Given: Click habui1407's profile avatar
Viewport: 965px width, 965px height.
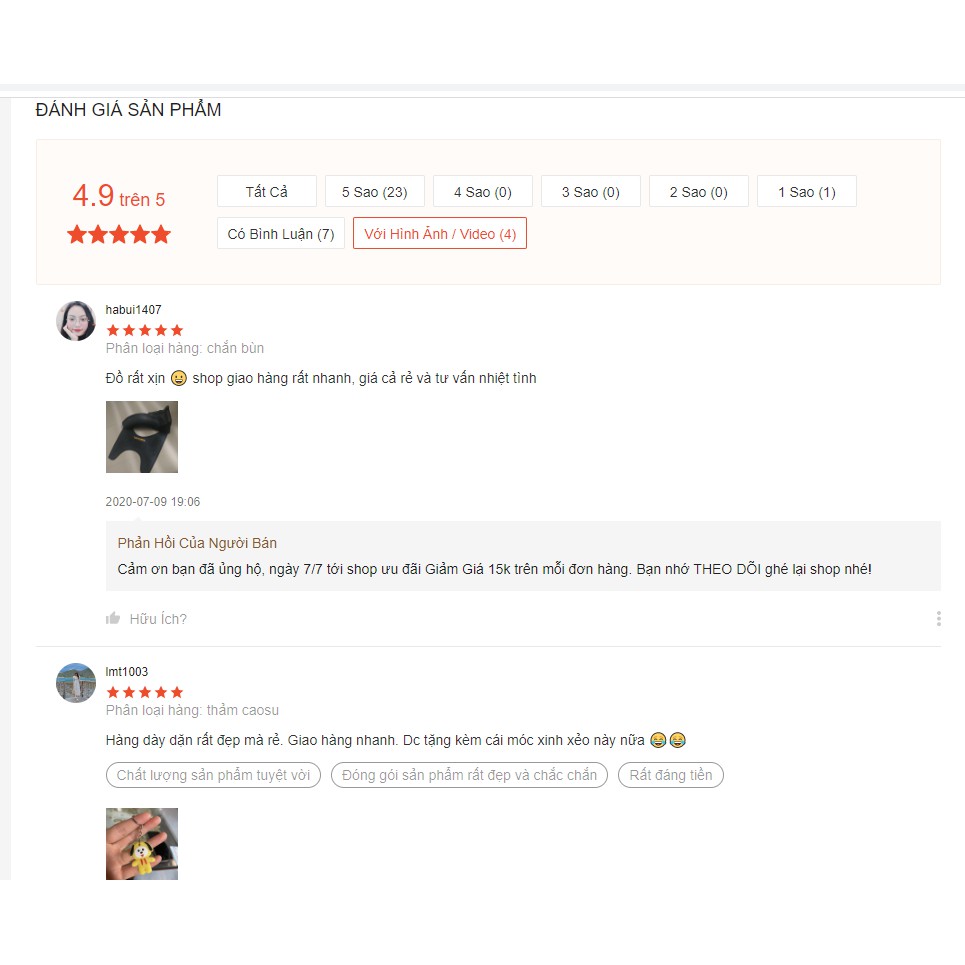Looking at the screenshot, I should coord(76,321).
